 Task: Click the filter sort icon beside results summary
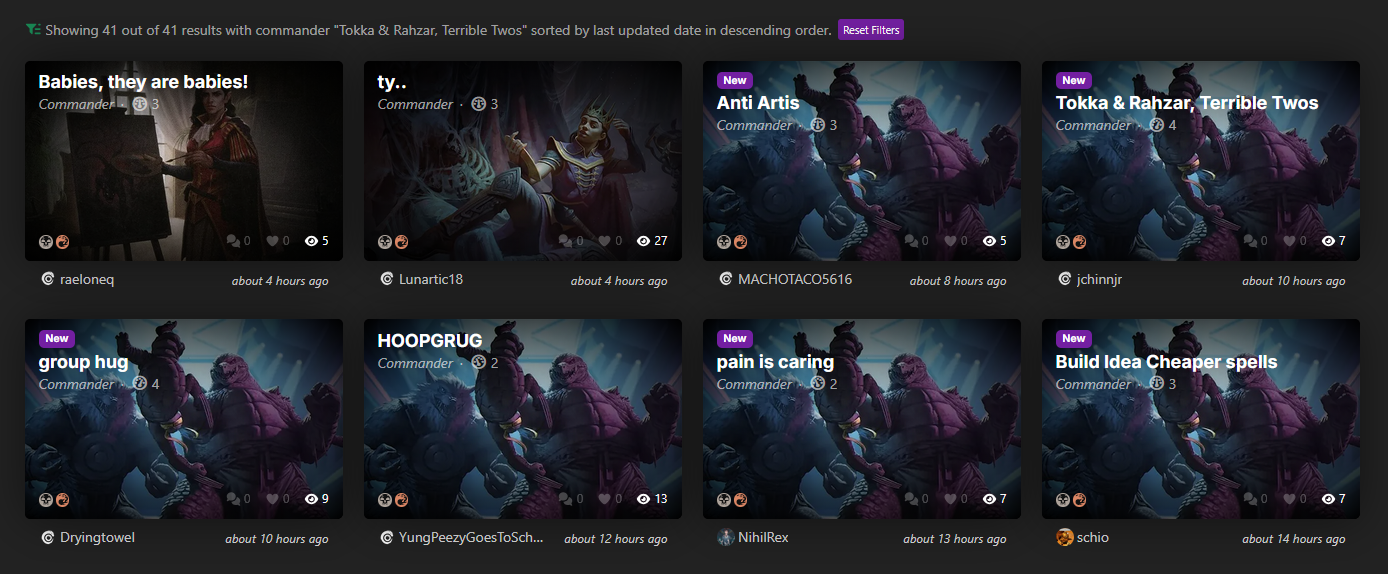(33, 30)
